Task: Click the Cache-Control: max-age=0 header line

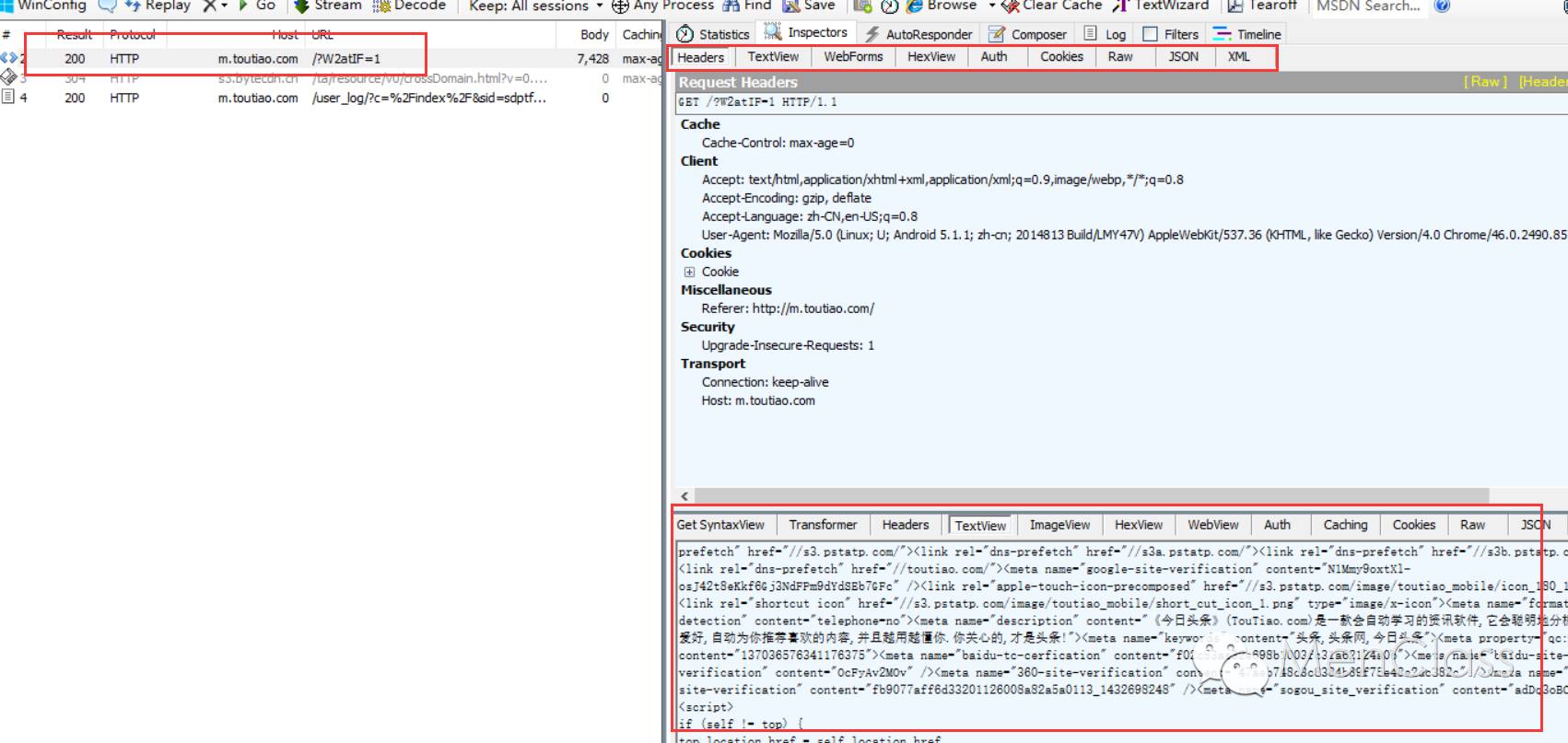Action: (778, 143)
